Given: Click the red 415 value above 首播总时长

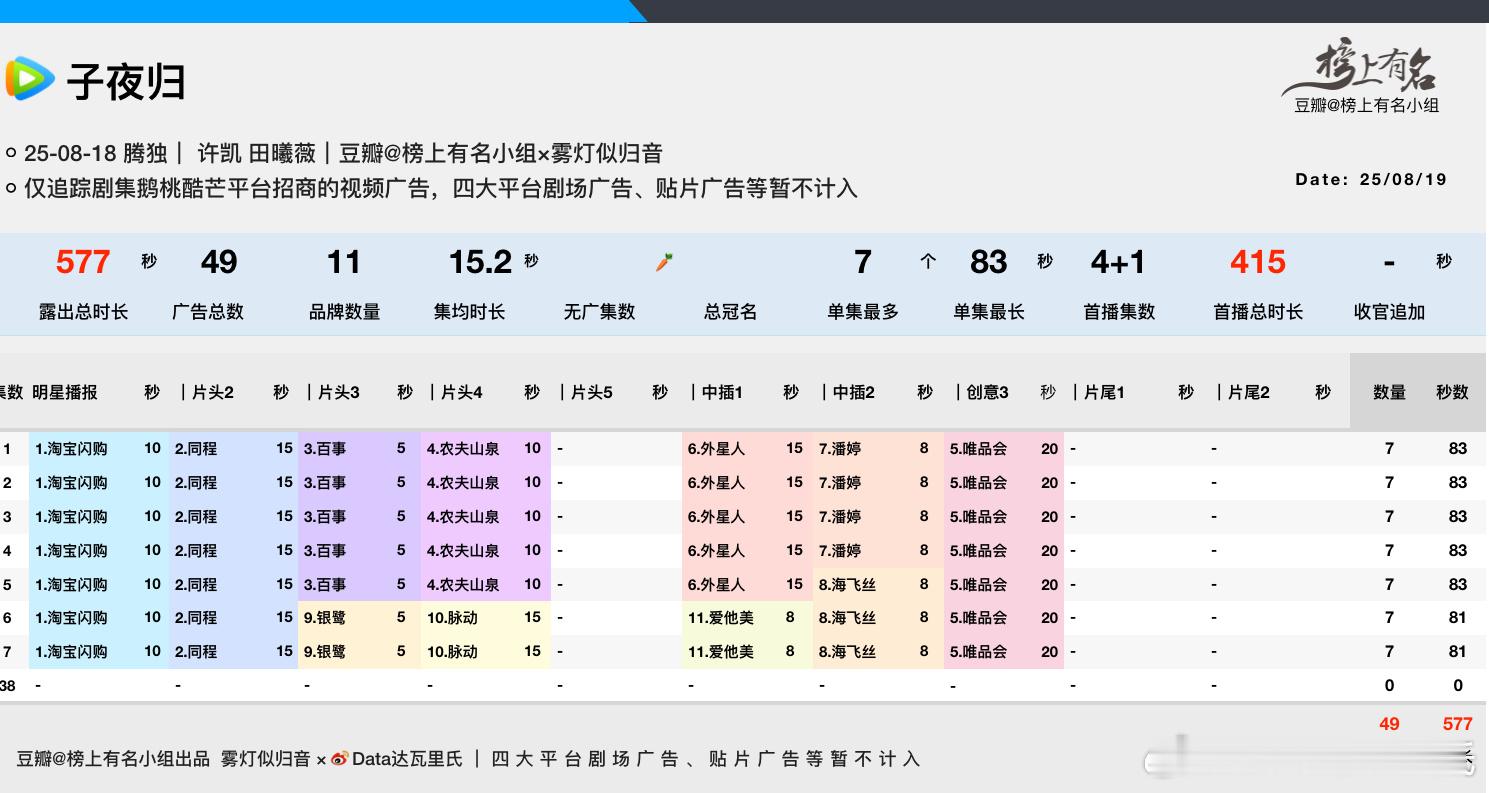Looking at the screenshot, I should [1257, 262].
